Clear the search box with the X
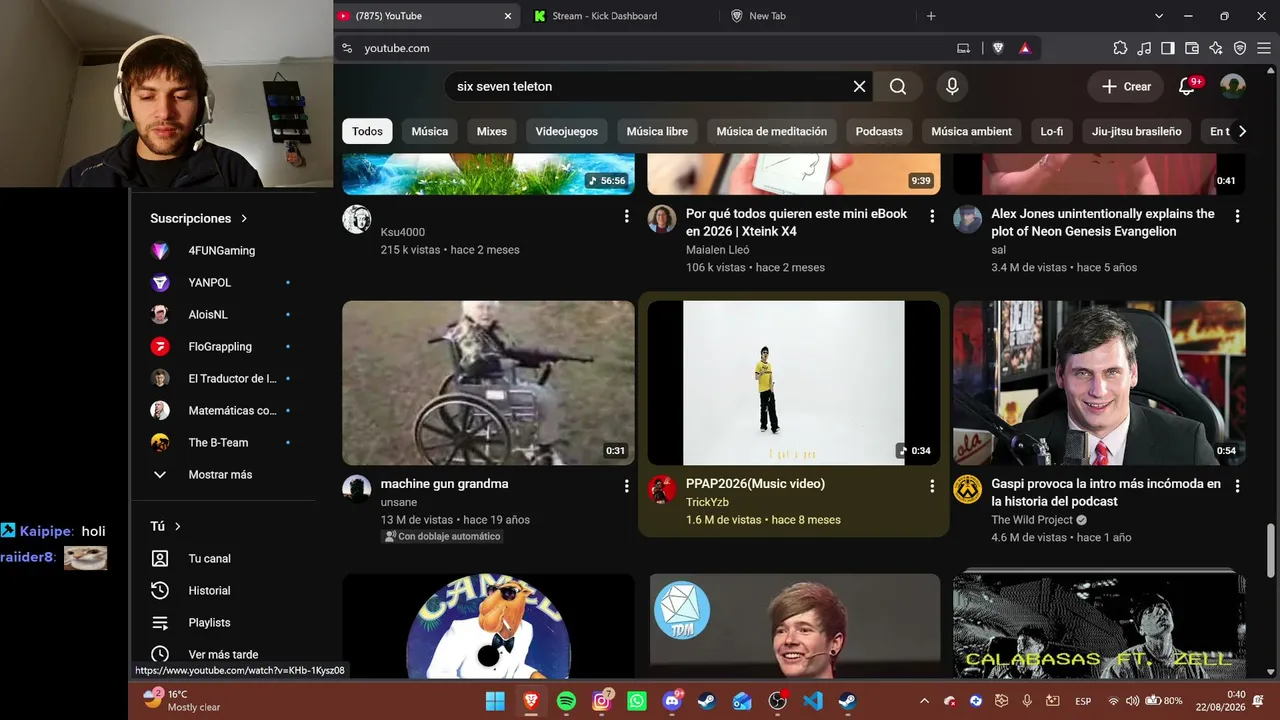The image size is (1280, 720). pos(859,86)
